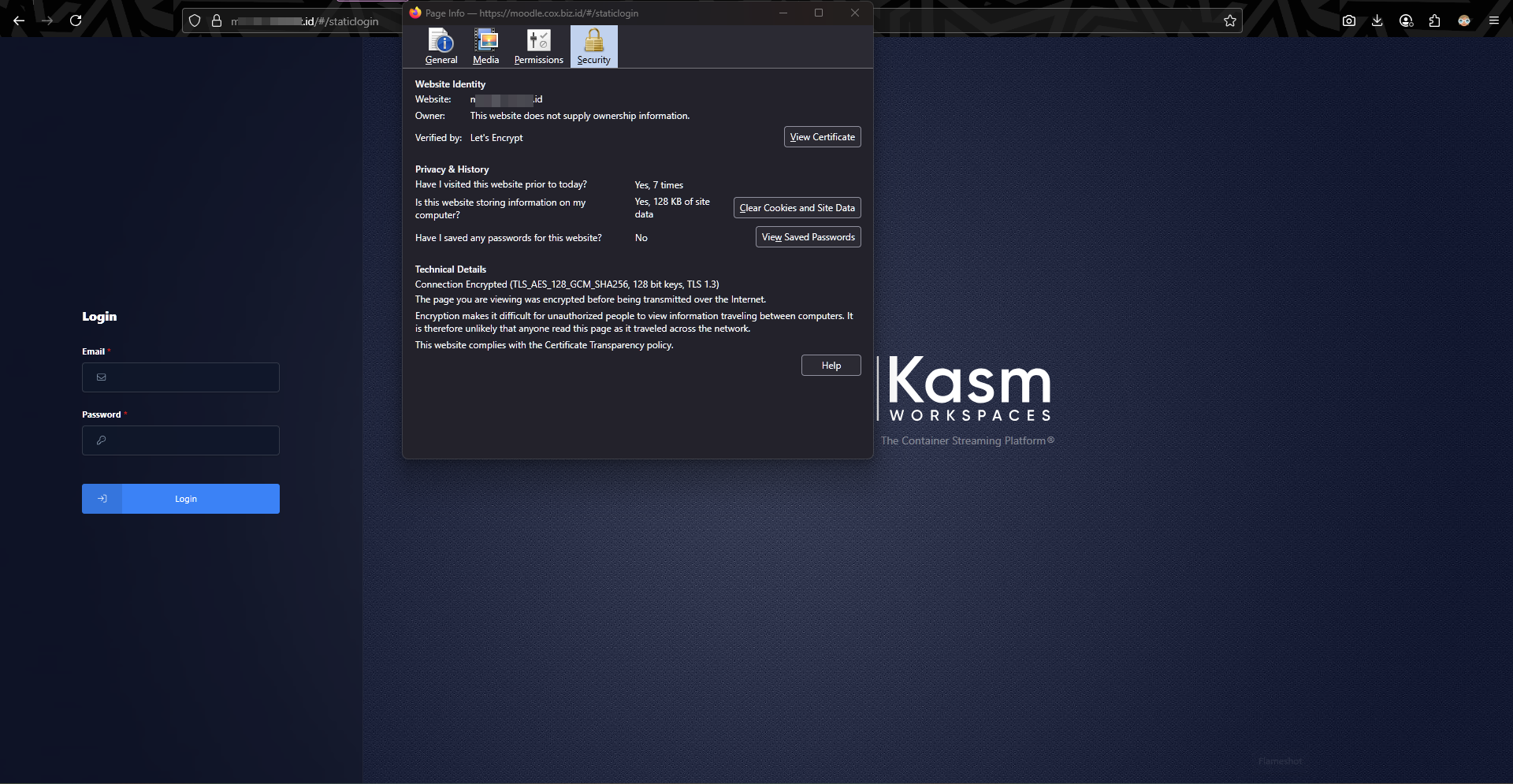Screen dimensions: 1513x784
Task: Open the Extensions puzzle icon
Action: [x=1434, y=21]
